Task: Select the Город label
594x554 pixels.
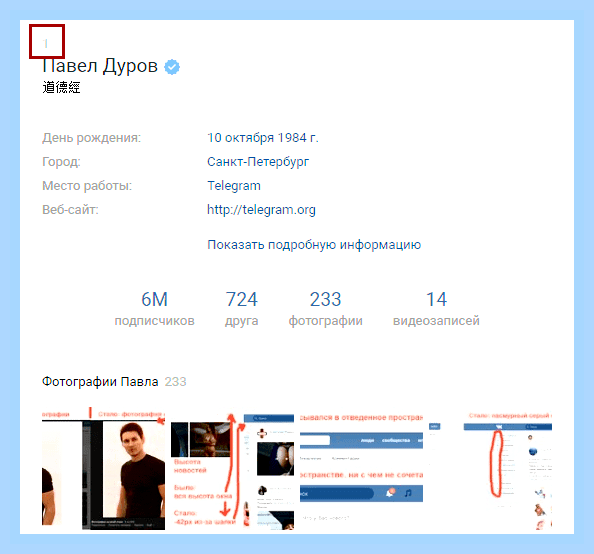Action: (61, 162)
